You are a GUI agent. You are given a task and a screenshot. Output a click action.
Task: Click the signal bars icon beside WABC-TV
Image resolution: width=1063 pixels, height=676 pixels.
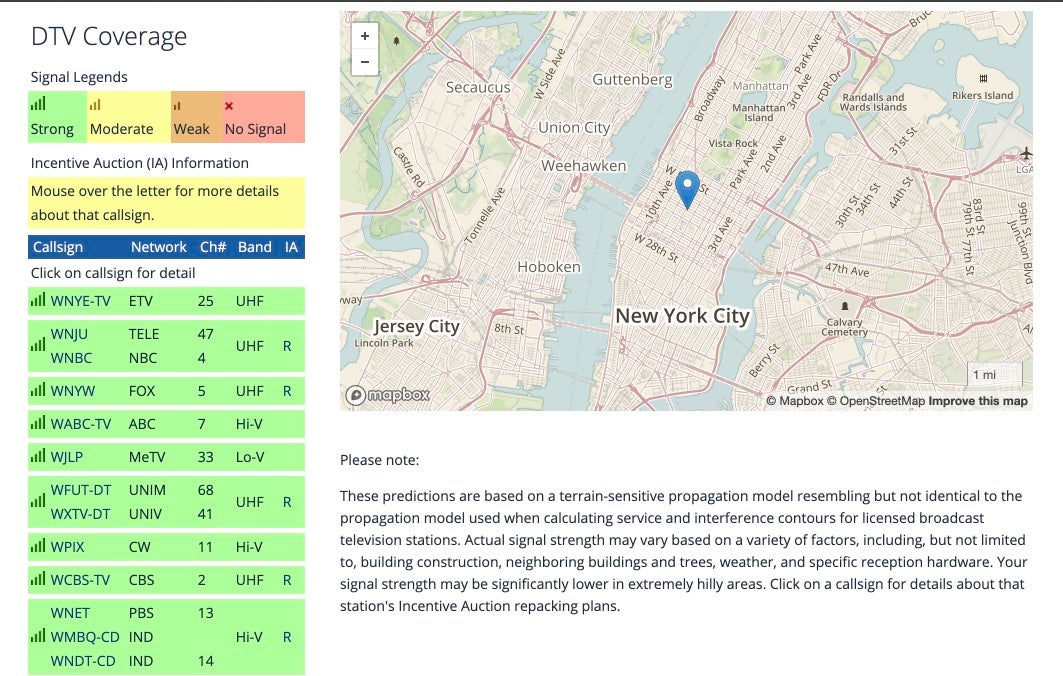coord(38,423)
